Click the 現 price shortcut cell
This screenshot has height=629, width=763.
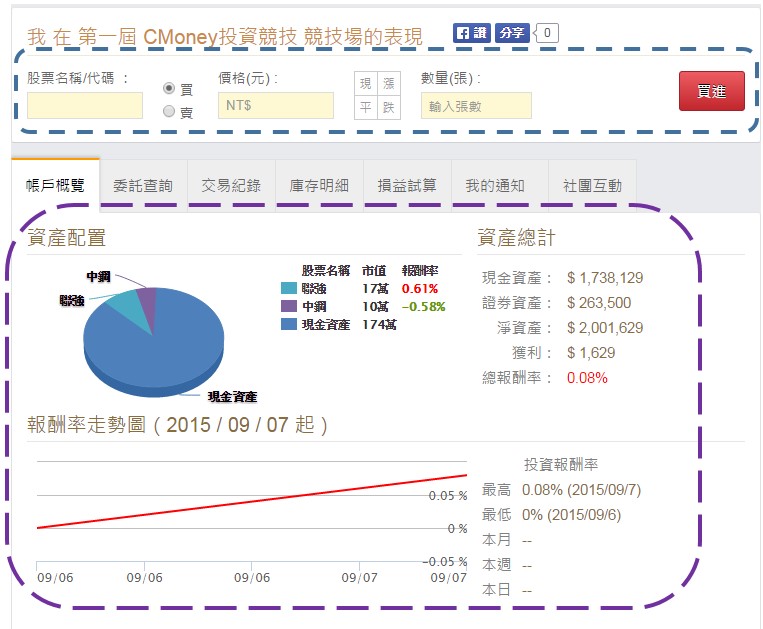[365, 84]
